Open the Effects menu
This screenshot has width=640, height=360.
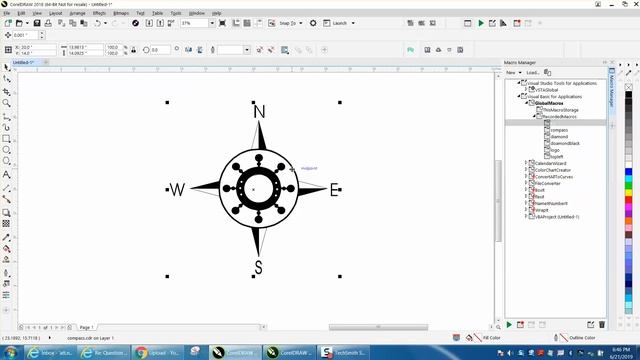click(x=99, y=13)
